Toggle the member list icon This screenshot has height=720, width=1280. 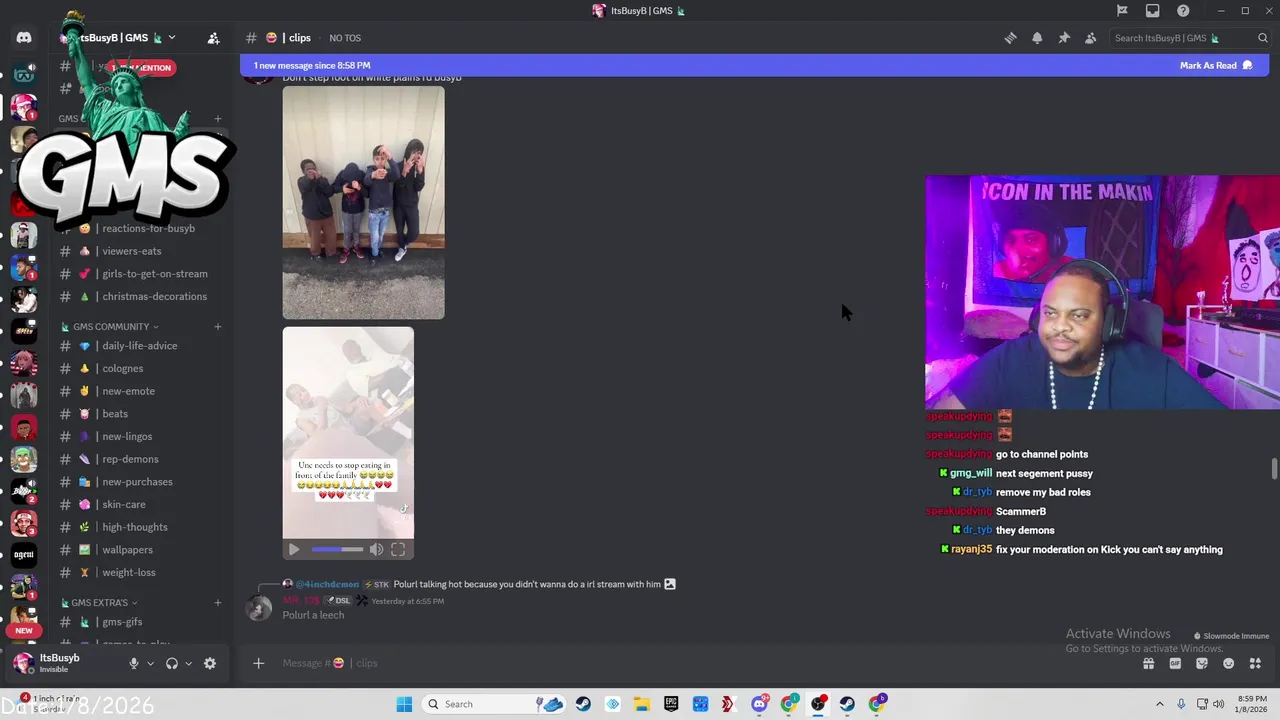coord(1091,38)
